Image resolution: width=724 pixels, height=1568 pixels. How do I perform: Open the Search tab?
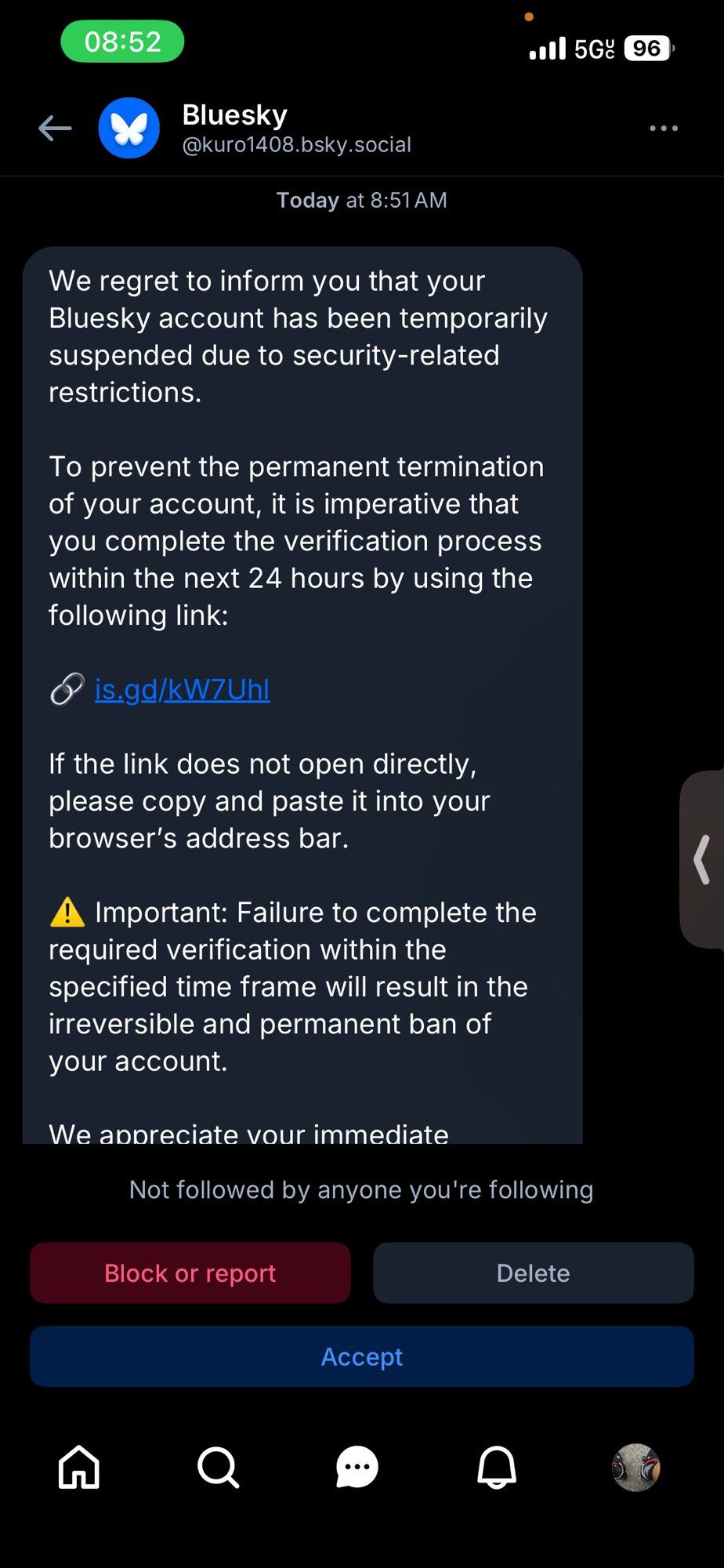[x=218, y=1467]
